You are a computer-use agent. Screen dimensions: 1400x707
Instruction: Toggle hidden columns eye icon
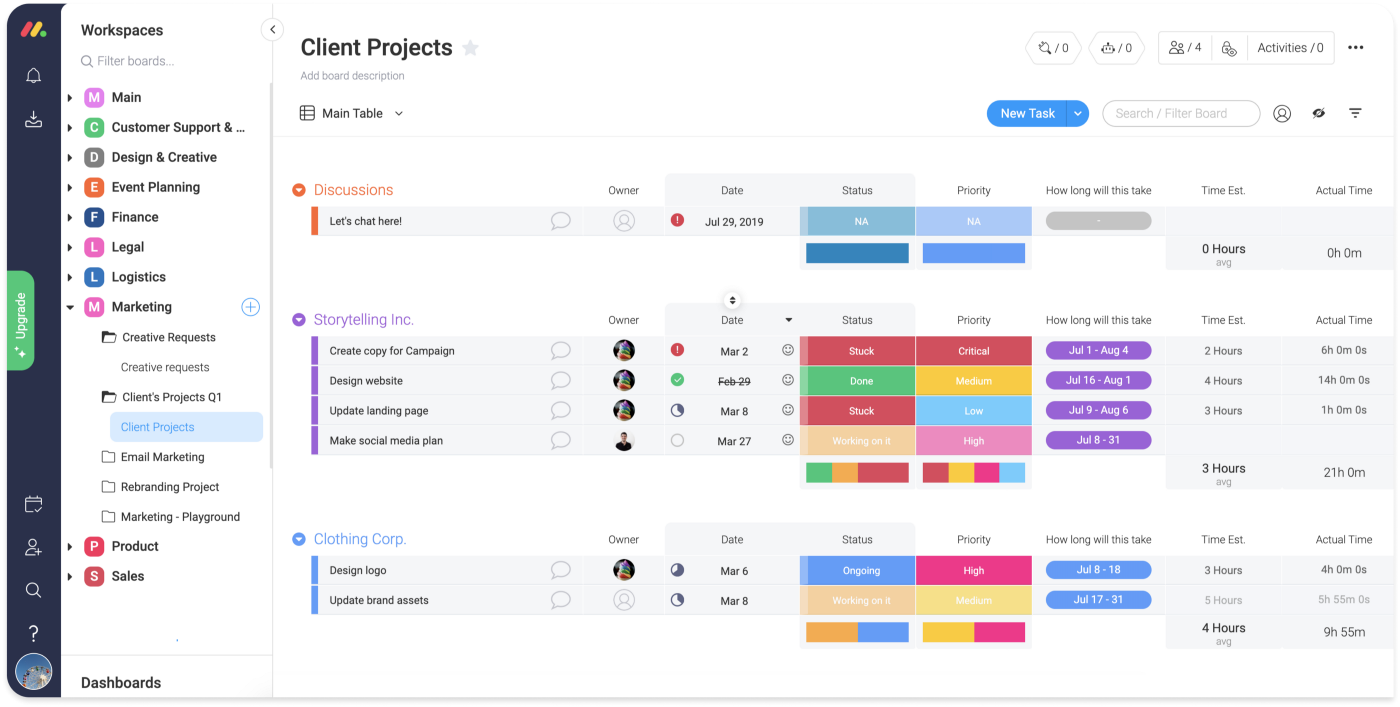tap(1319, 114)
